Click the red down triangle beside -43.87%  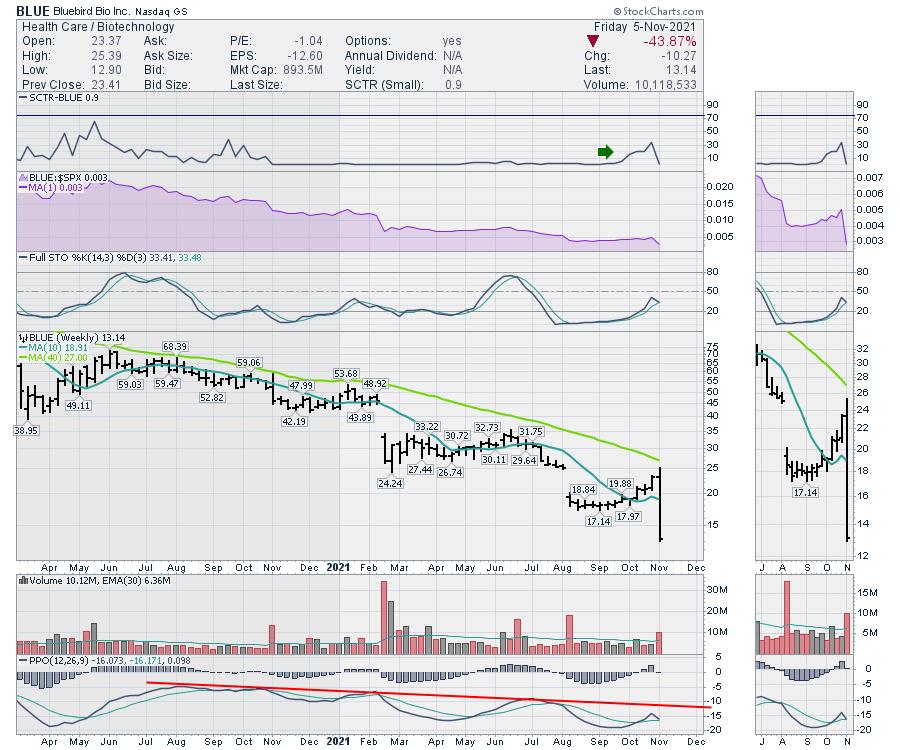pyautogui.click(x=592, y=41)
